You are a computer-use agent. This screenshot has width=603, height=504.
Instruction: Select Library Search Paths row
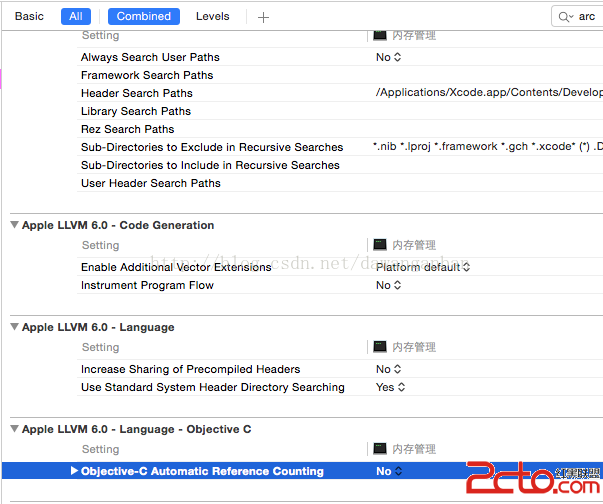(x=340, y=111)
